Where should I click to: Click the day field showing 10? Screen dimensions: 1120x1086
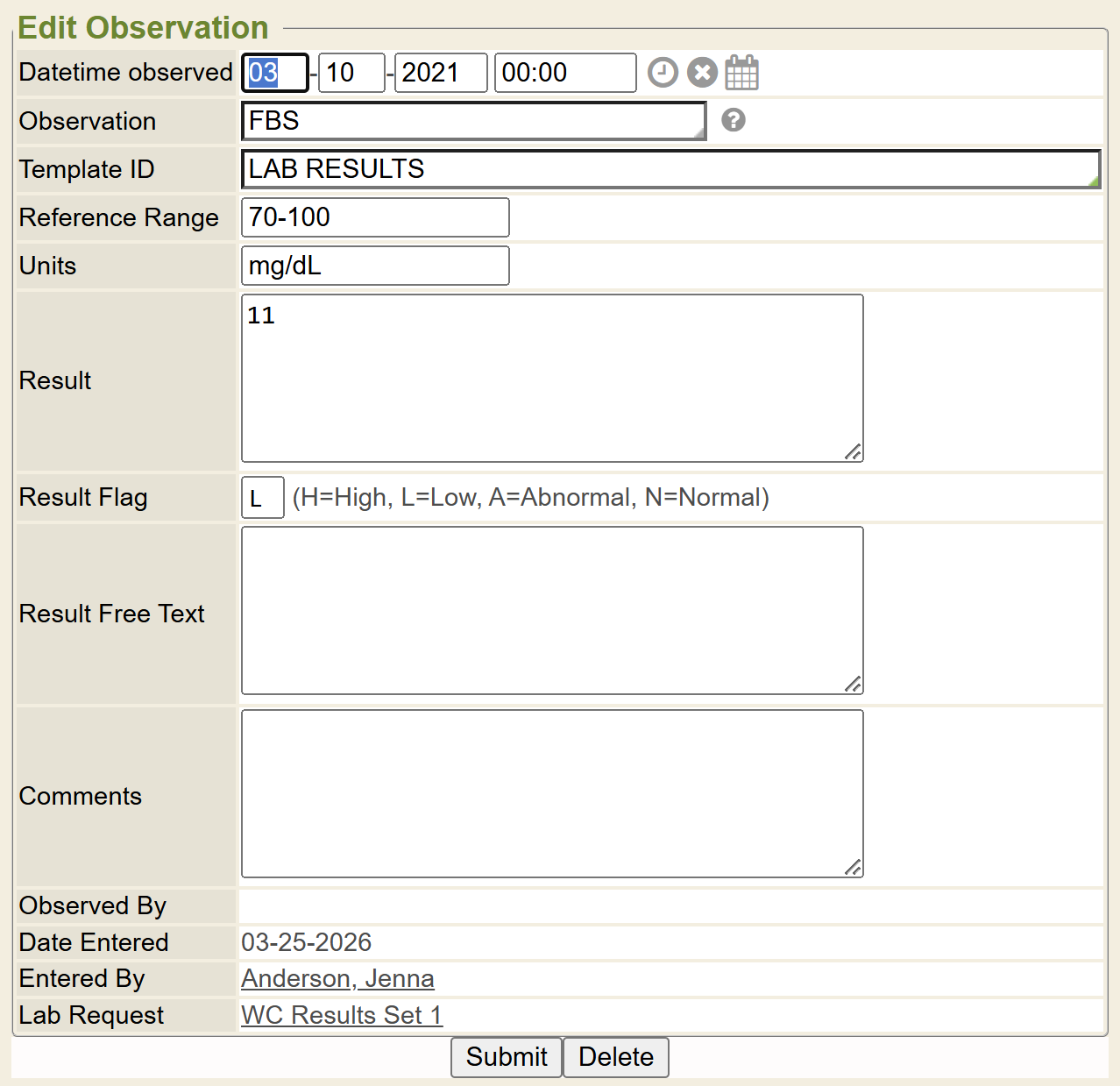[351, 73]
